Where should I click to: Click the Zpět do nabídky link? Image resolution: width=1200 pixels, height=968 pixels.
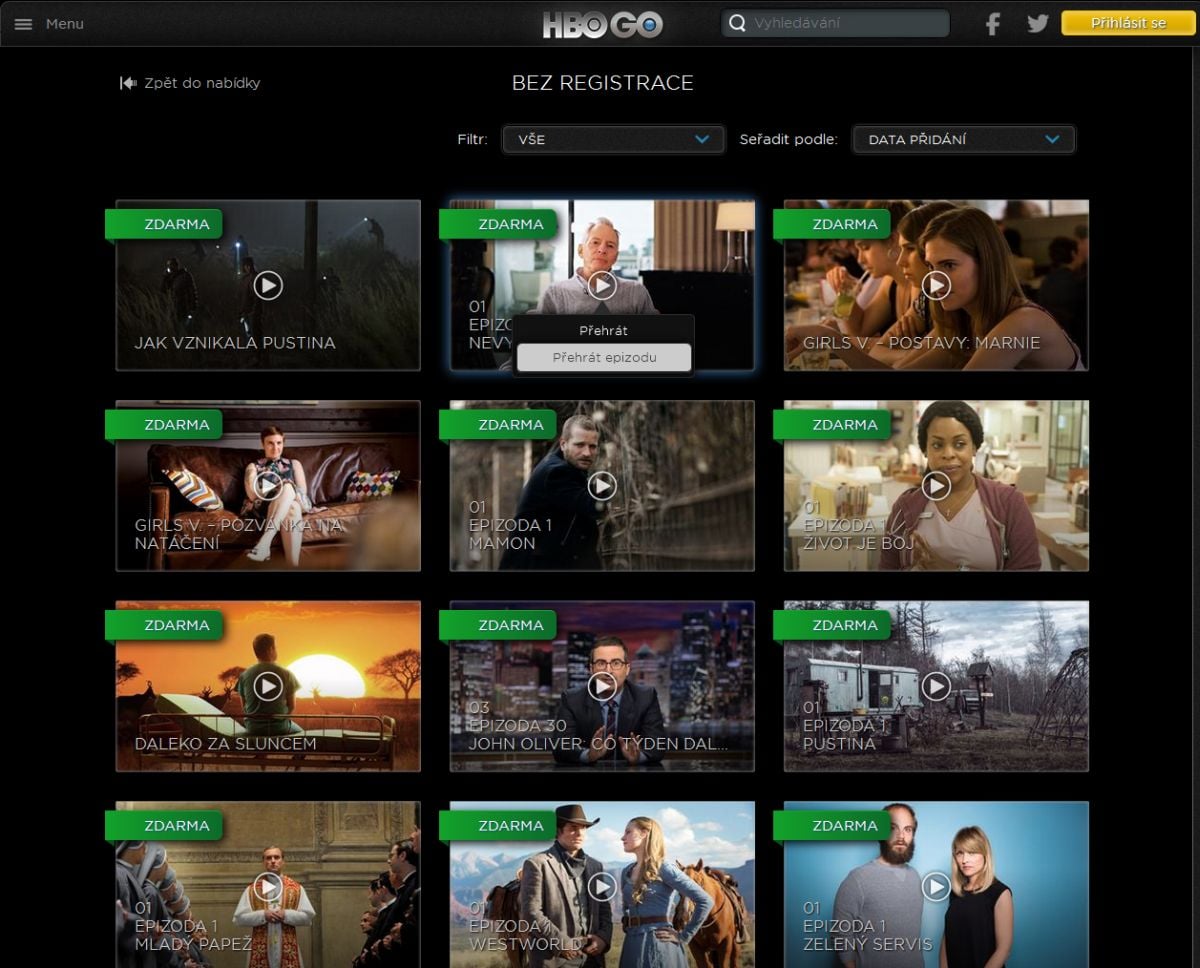(x=202, y=83)
